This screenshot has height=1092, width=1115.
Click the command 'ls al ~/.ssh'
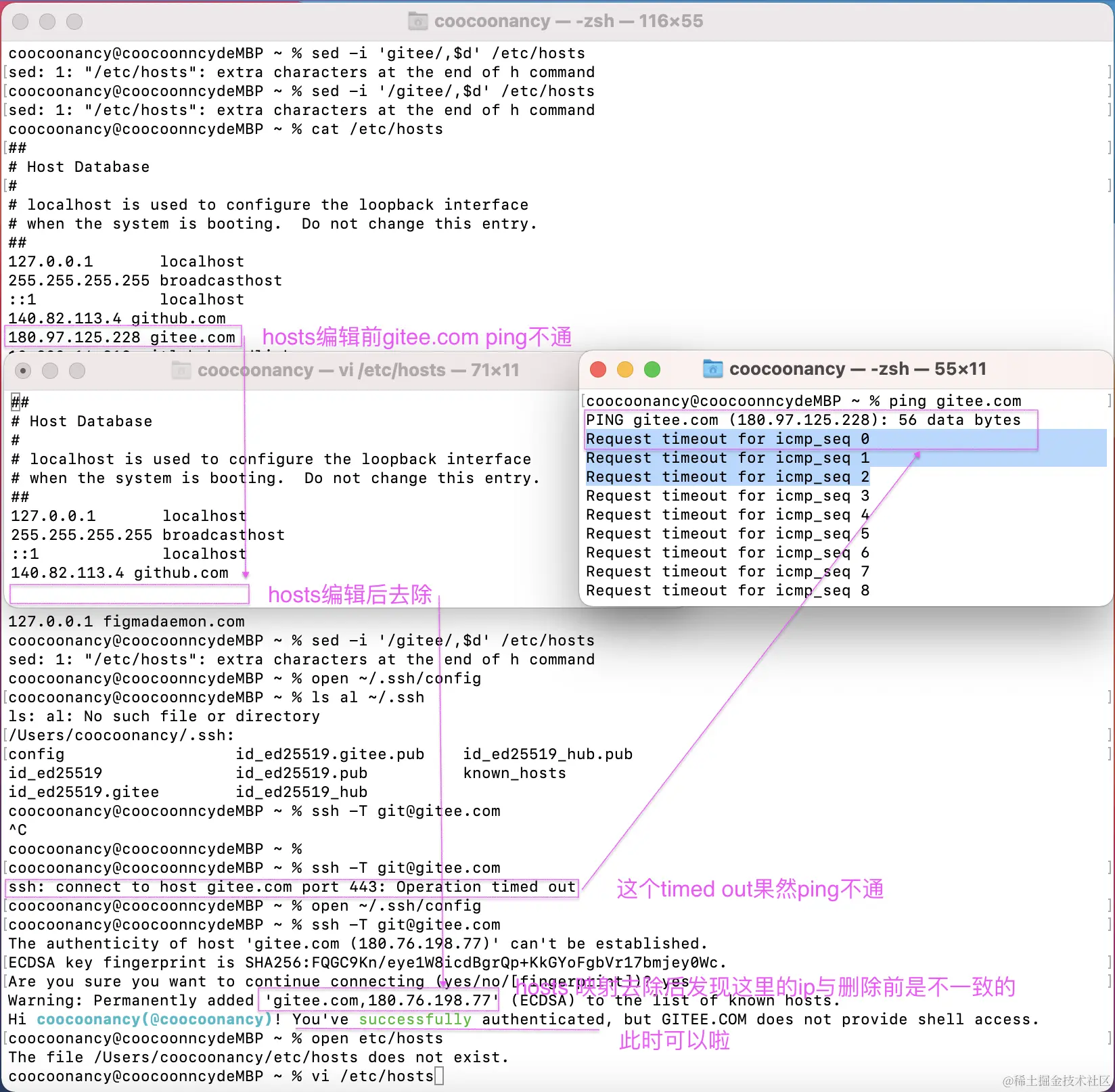(368, 698)
